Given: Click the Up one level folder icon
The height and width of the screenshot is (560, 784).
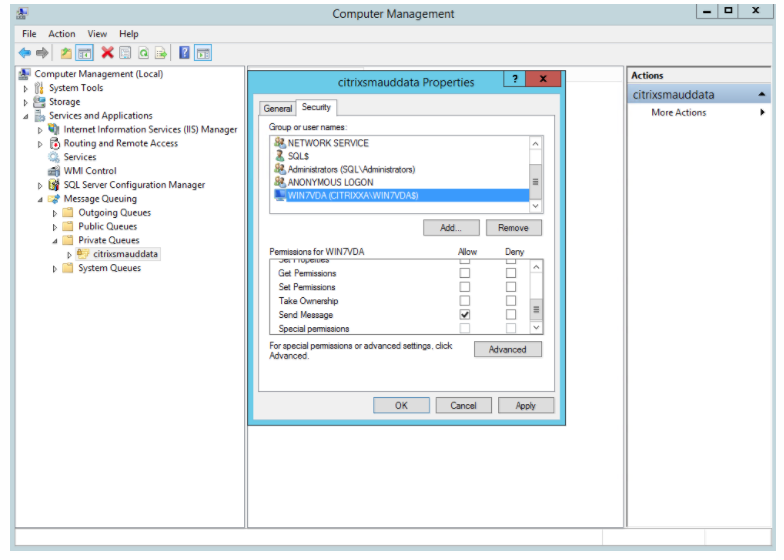Looking at the screenshot, I should (x=66, y=52).
